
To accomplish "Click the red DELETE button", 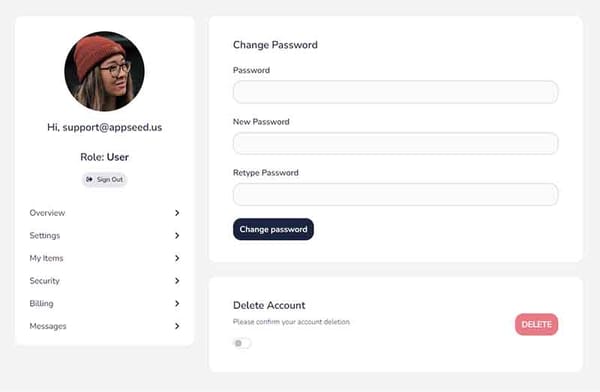I will pos(536,324).
